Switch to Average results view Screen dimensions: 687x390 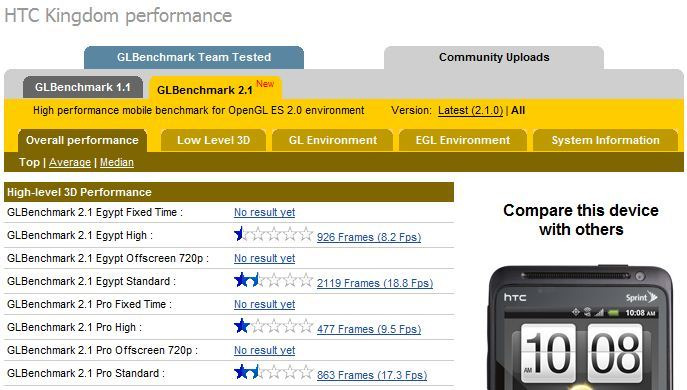(x=70, y=162)
